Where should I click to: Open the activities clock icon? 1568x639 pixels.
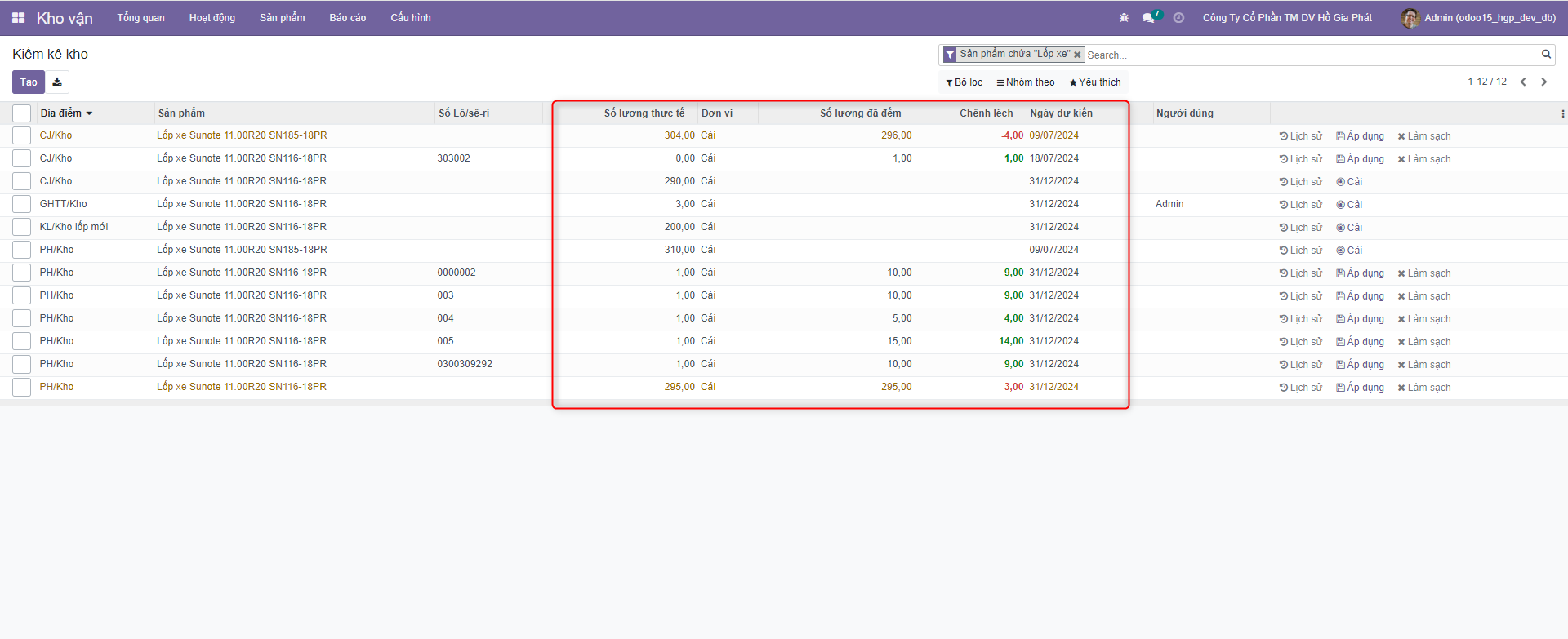[x=1178, y=17]
